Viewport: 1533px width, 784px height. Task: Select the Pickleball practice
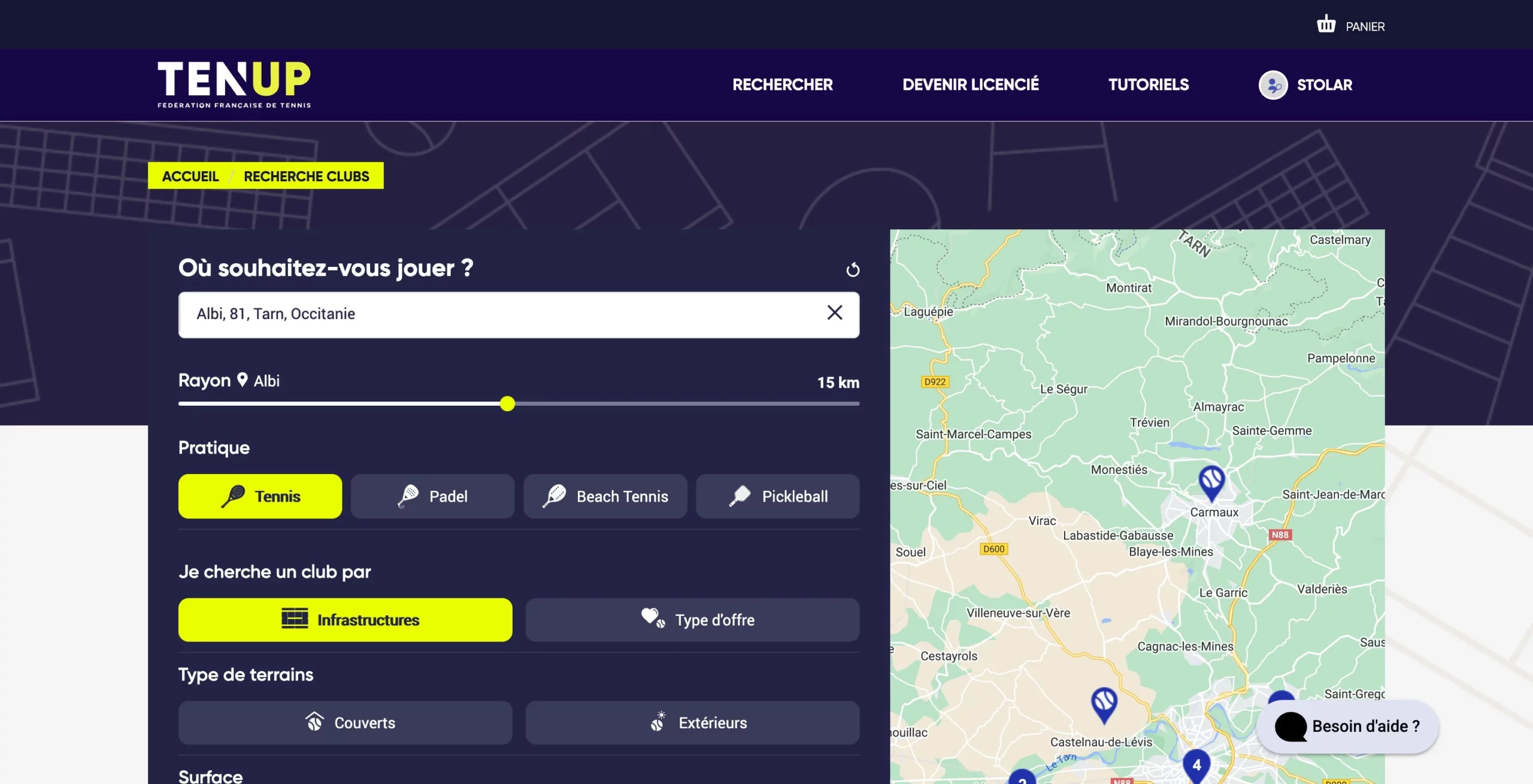click(777, 496)
